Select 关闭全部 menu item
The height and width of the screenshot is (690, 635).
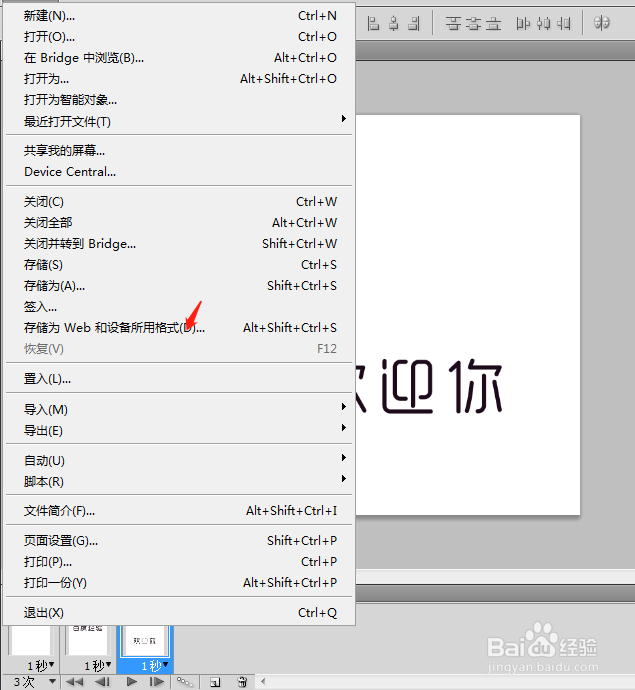tap(179, 223)
